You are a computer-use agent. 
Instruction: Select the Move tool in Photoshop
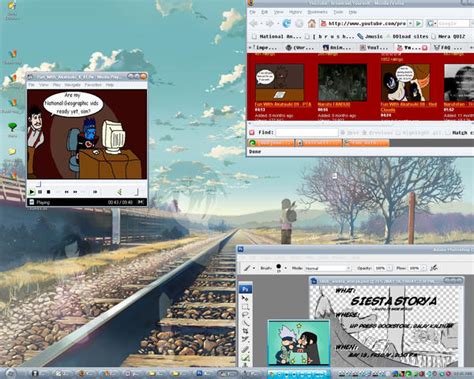tap(245, 298)
